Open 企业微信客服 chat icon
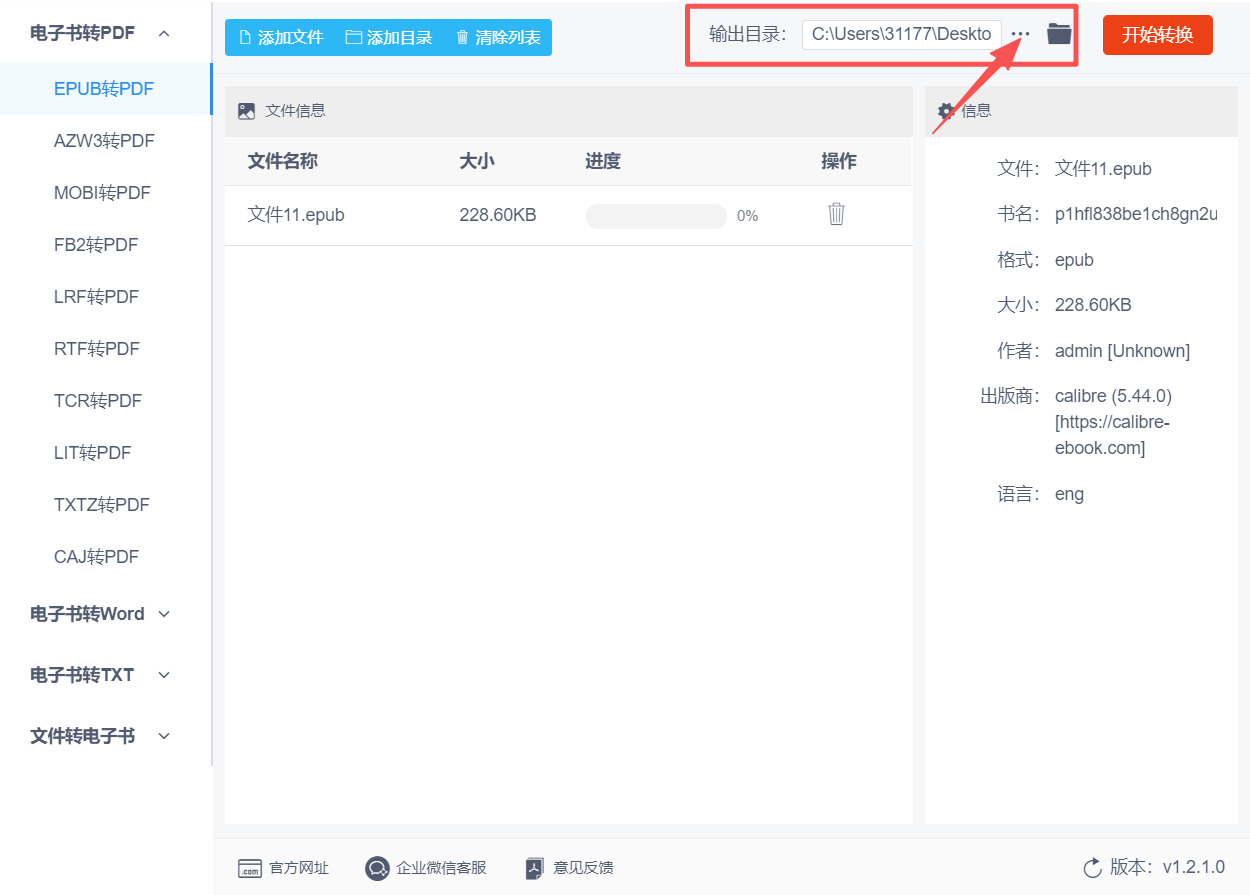Viewport: 1250px width, 895px height. [377, 868]
